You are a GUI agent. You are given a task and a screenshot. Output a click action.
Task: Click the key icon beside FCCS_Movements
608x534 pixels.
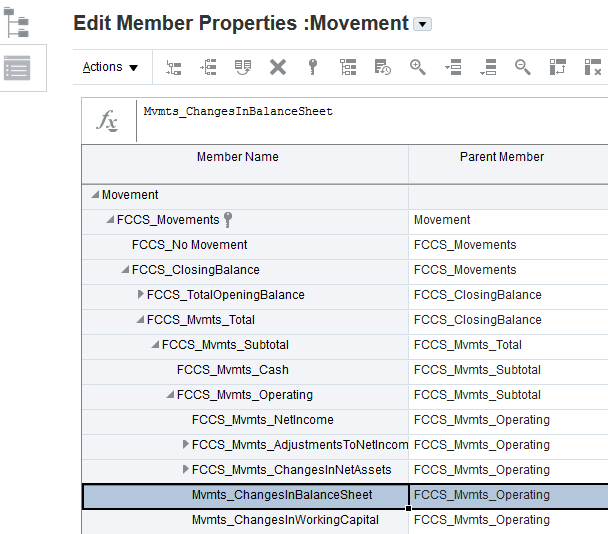point(228,220)
